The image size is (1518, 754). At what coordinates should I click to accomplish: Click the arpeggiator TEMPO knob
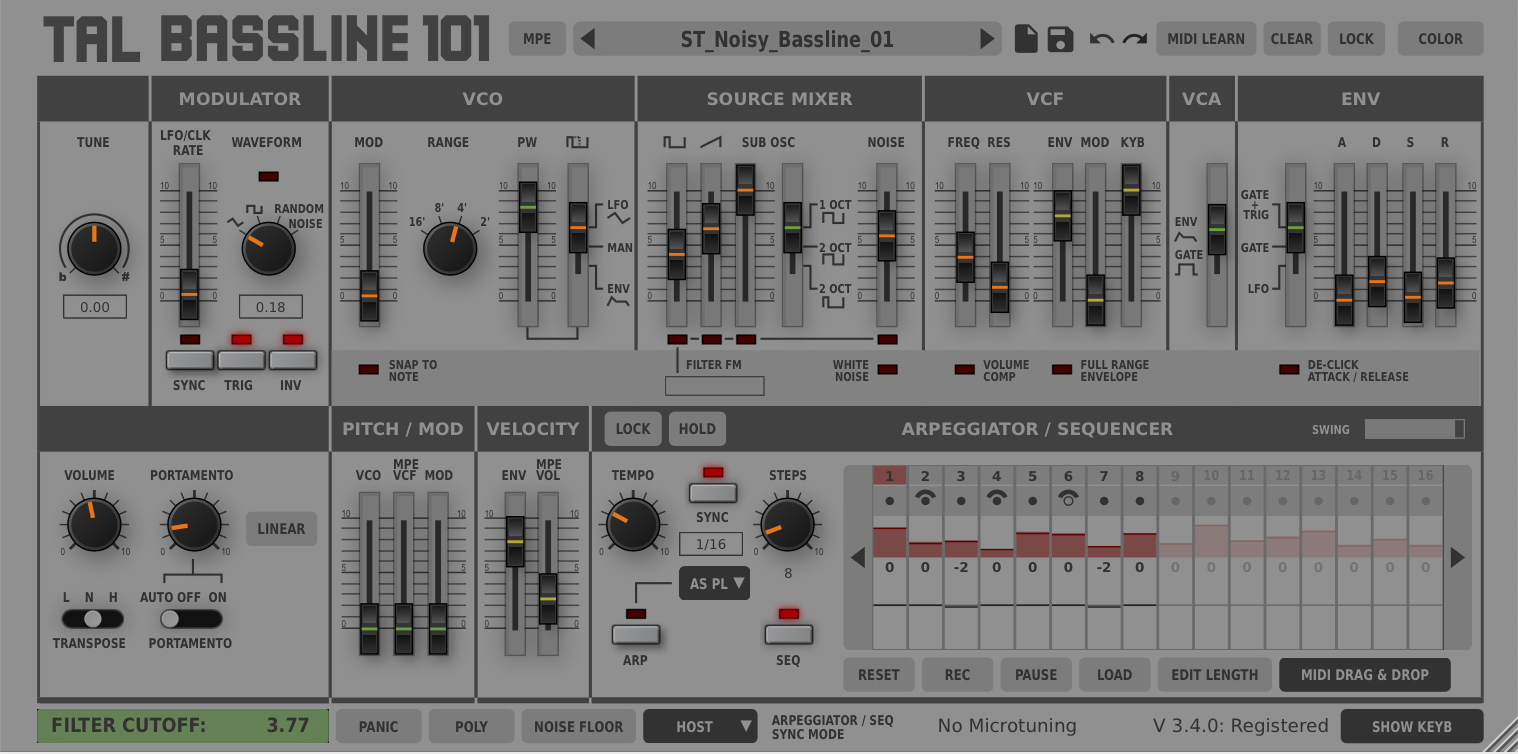tap(633, 523)
